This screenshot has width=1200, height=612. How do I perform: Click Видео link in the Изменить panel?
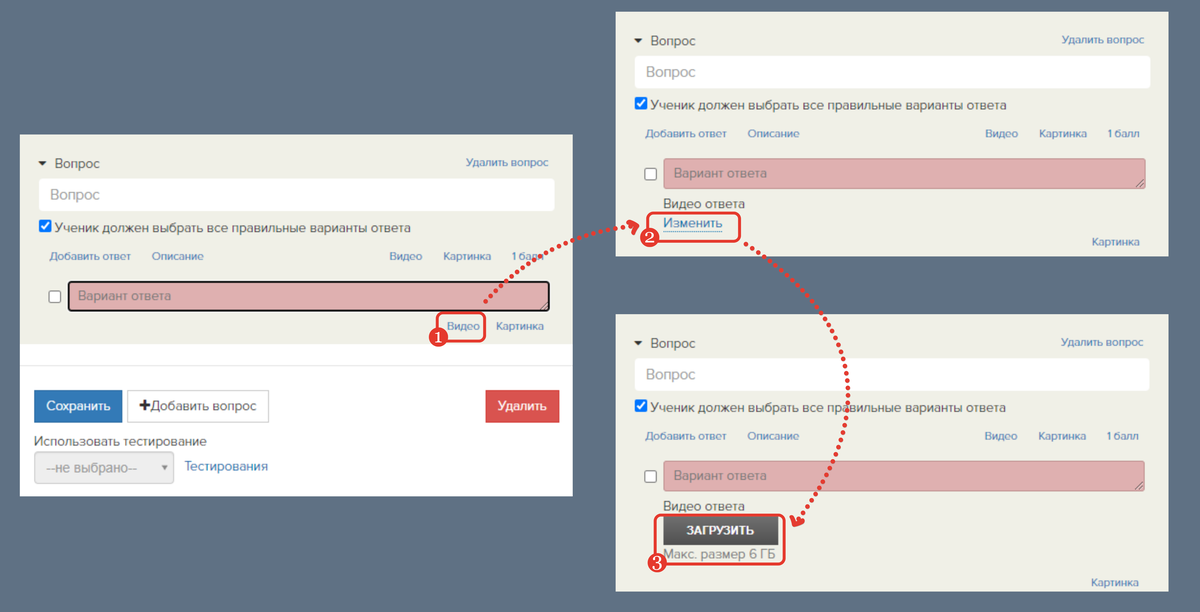[1001, 133]
